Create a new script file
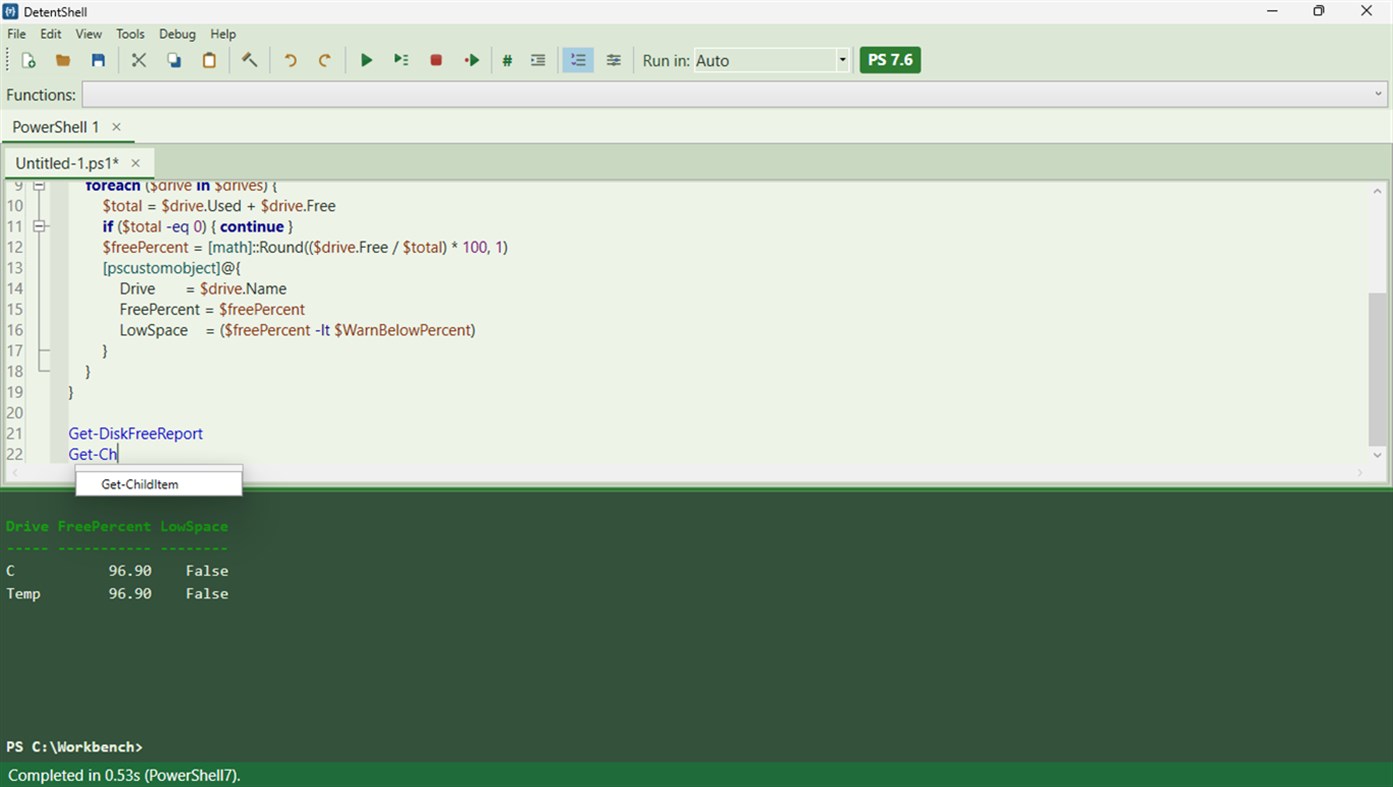1393x787 pixels. [x=29, y=60]
